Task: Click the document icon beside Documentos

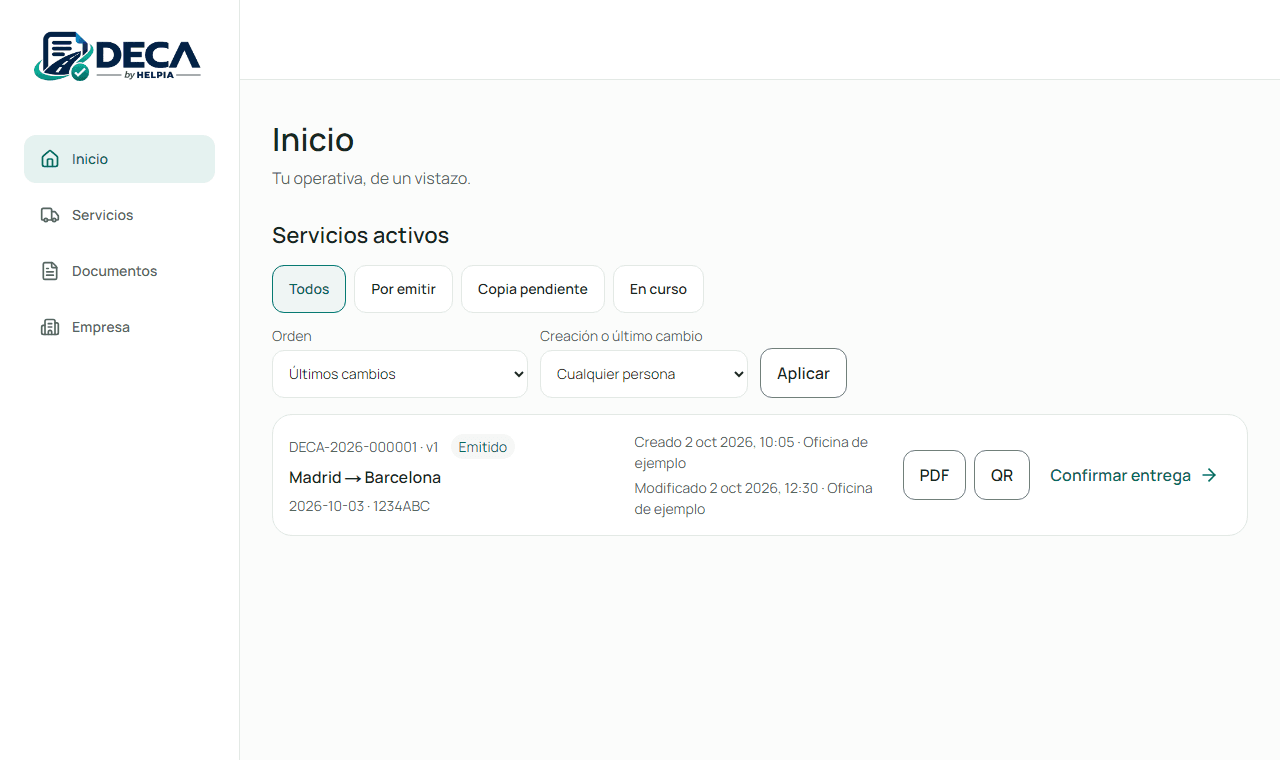Action: (50, 271)
